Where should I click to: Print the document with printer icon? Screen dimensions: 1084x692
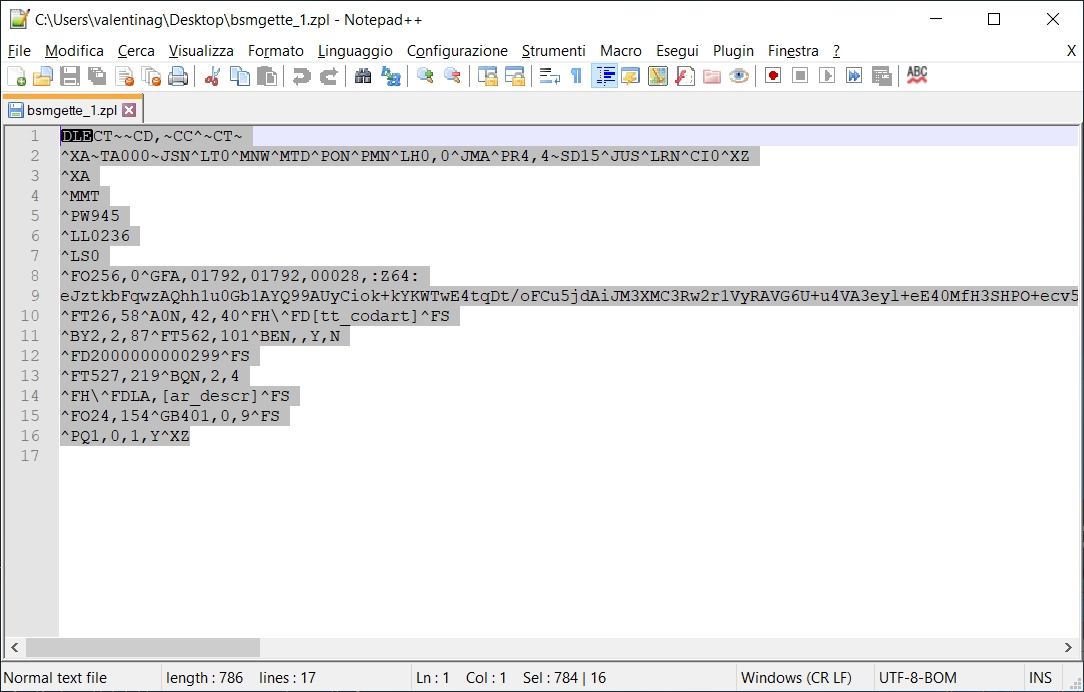[178, 76]
